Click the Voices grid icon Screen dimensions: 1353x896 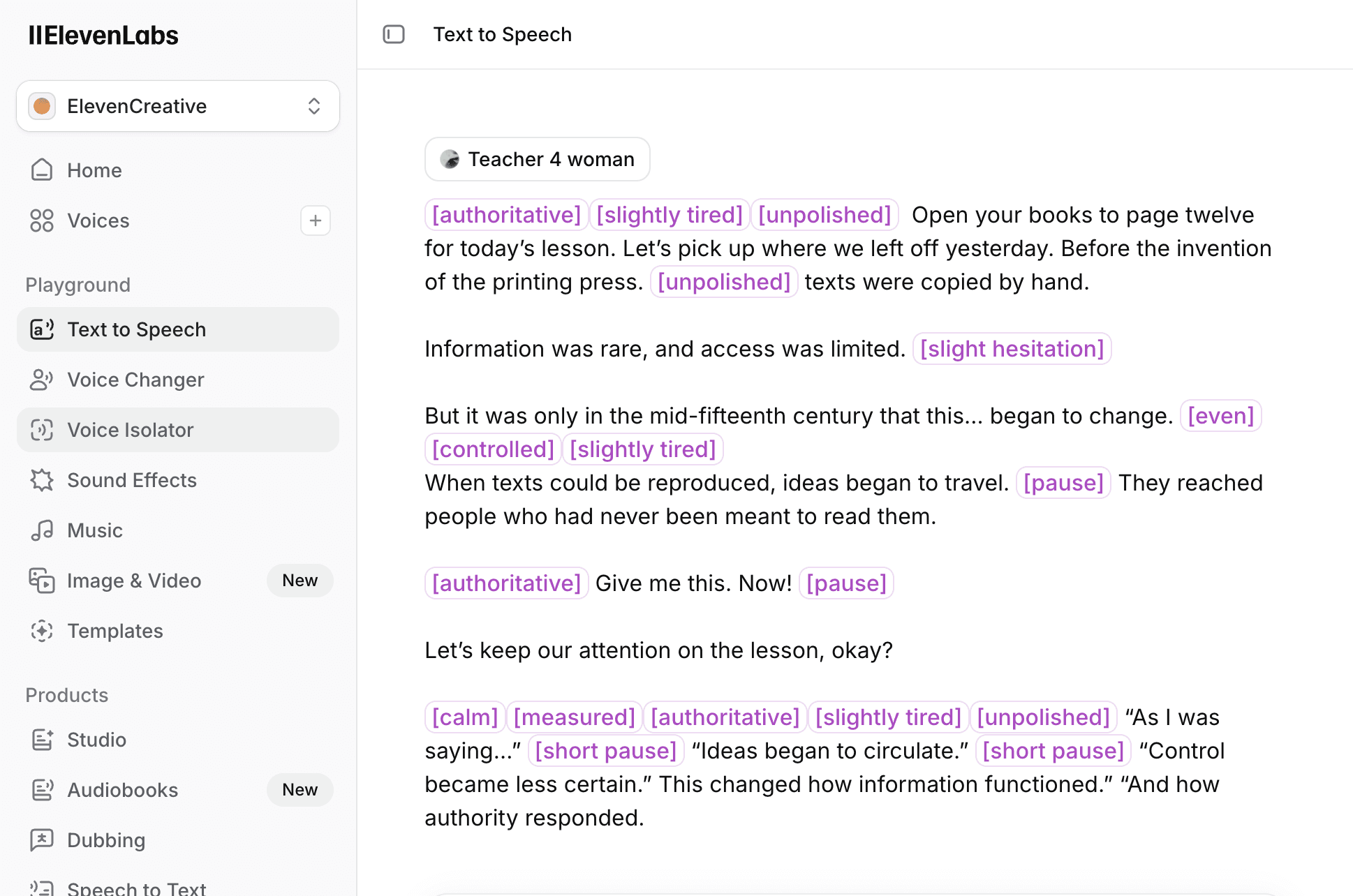pos(42,221)
